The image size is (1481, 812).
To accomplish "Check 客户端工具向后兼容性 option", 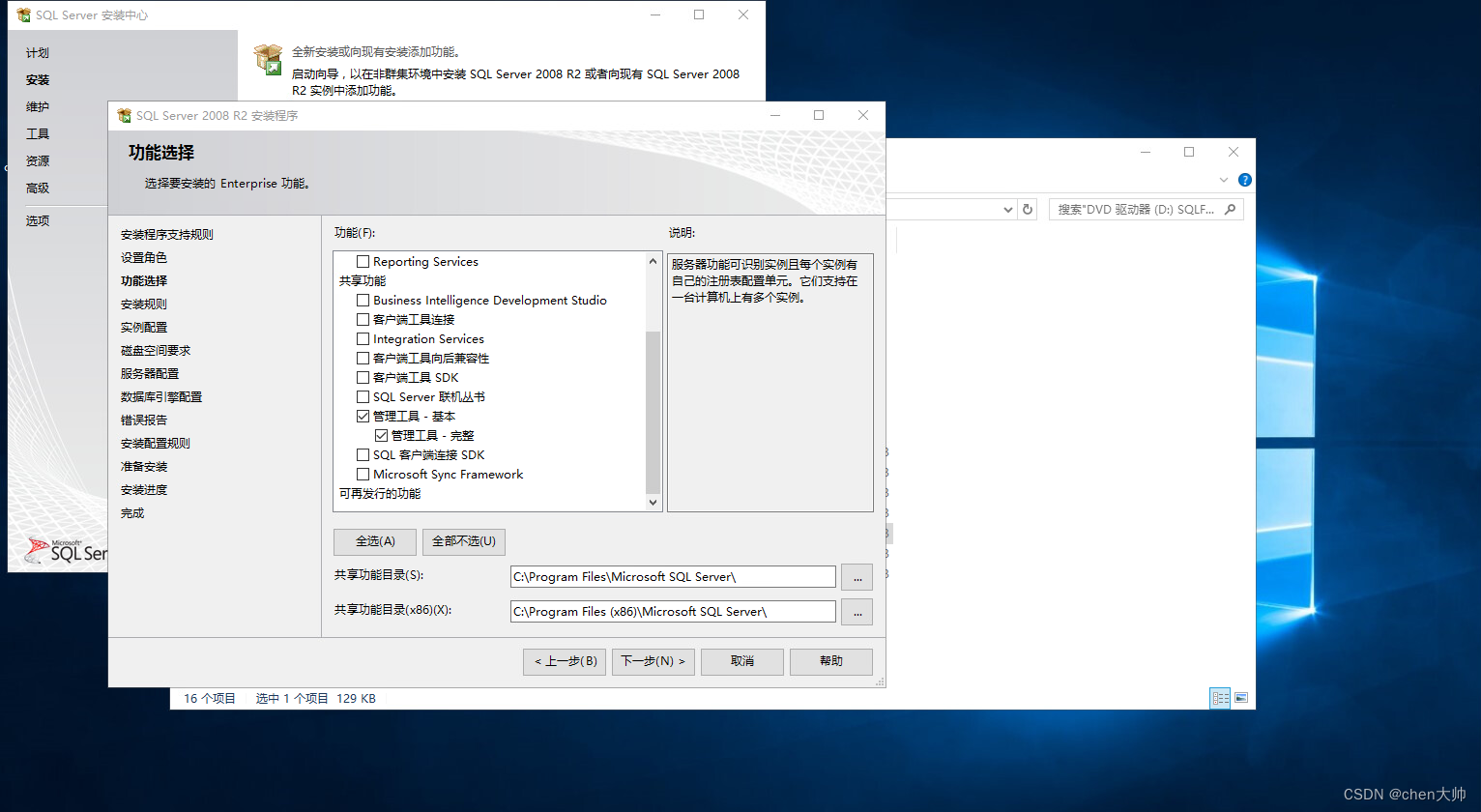I will pyautogui.click(x=363, y=359).
